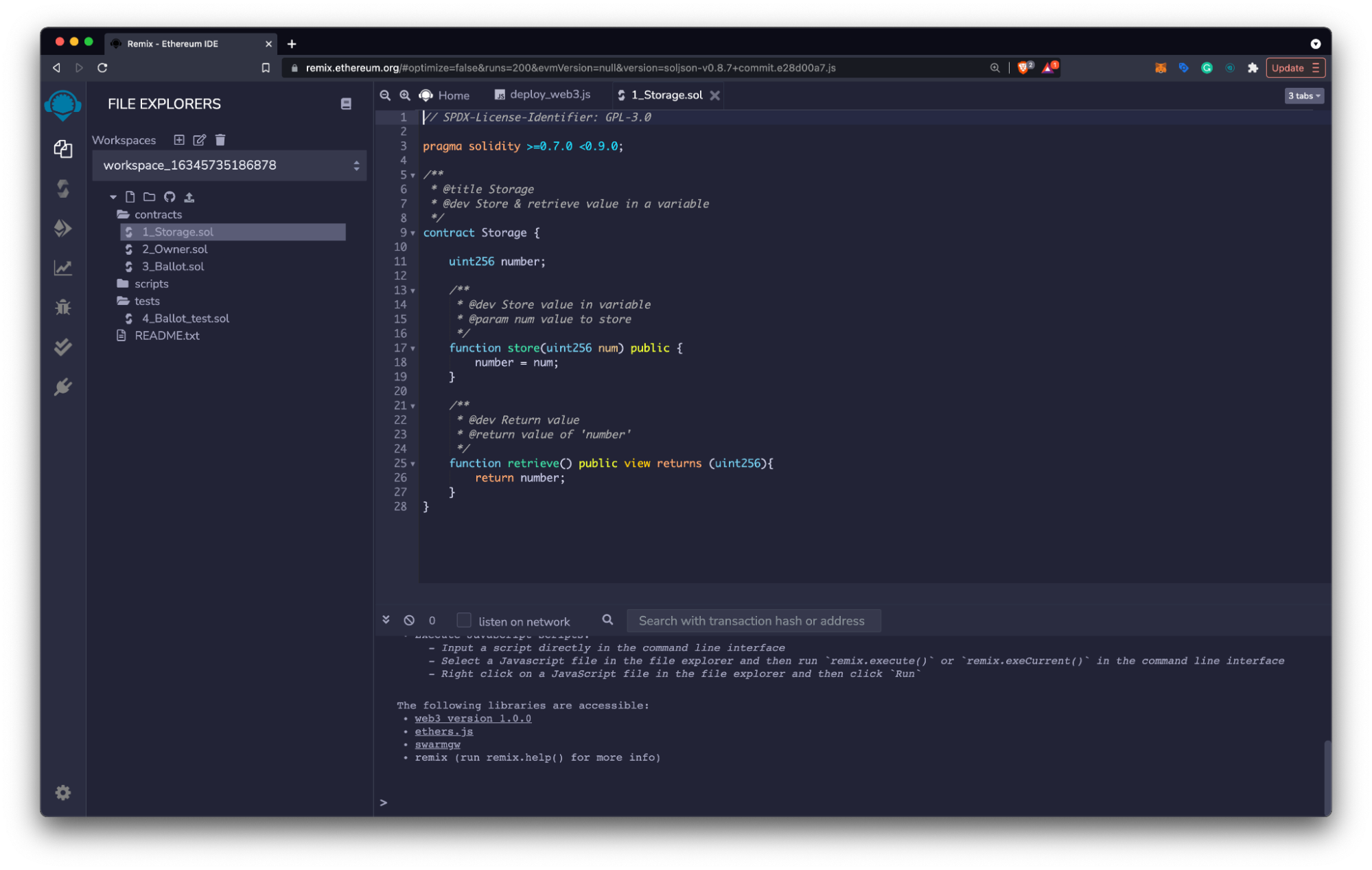Open the Plugin Manager icon
The width and height of the screenshot is (1372, 870).
(63, 387)
